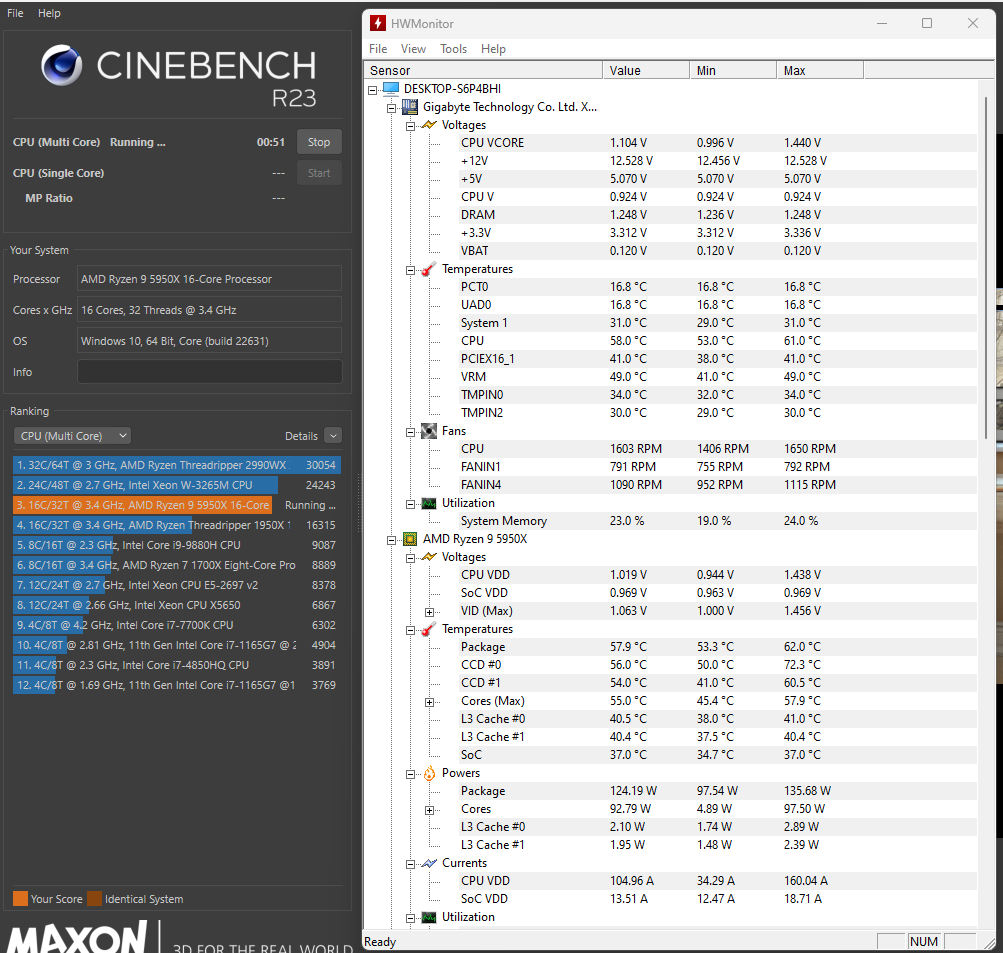Select ranking entry Threadripper 2990WX
The height and width of the screenshot is (953, 1003).
point(177,465)
